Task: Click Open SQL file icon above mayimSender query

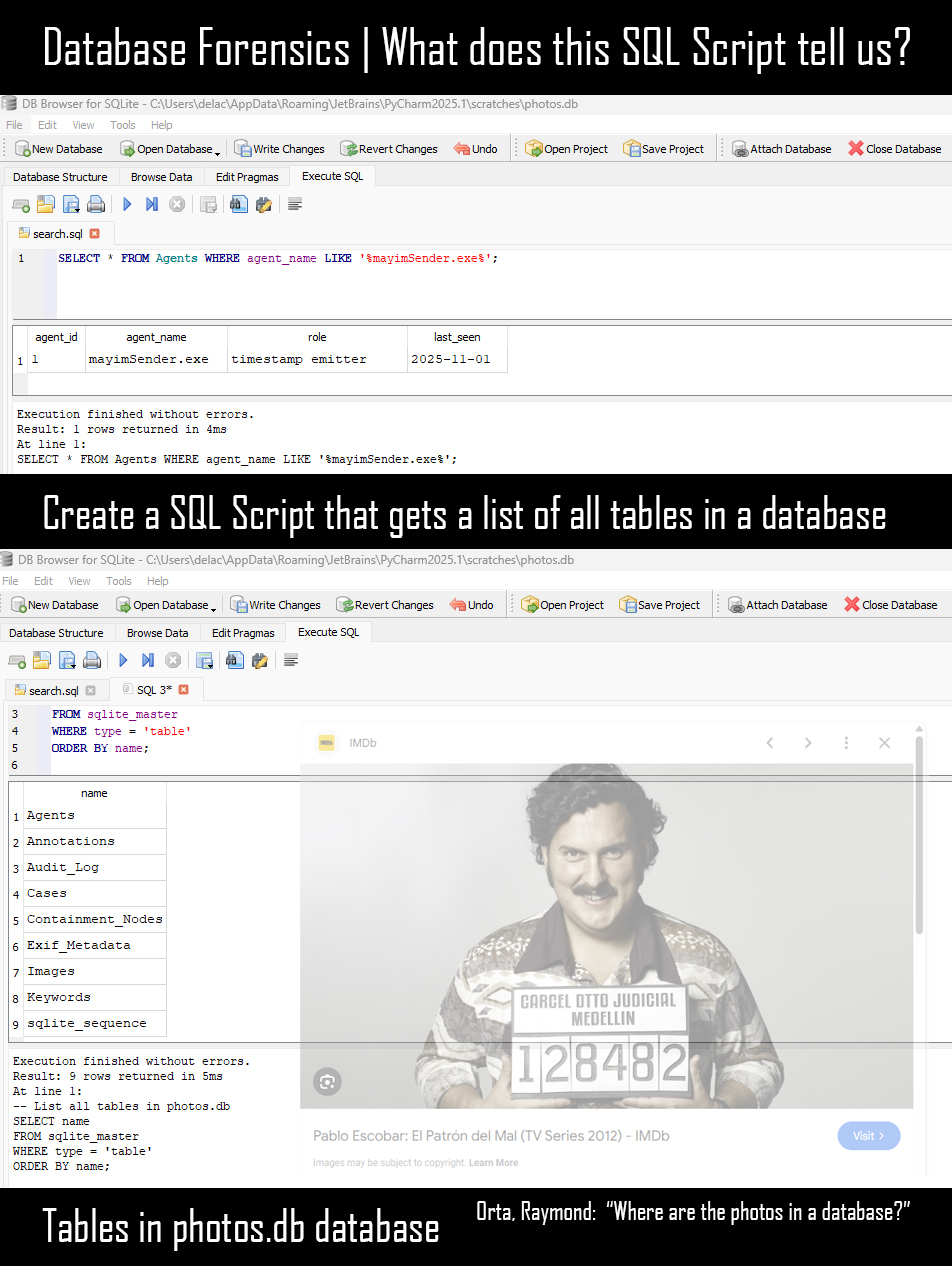Action: (45, 204)
